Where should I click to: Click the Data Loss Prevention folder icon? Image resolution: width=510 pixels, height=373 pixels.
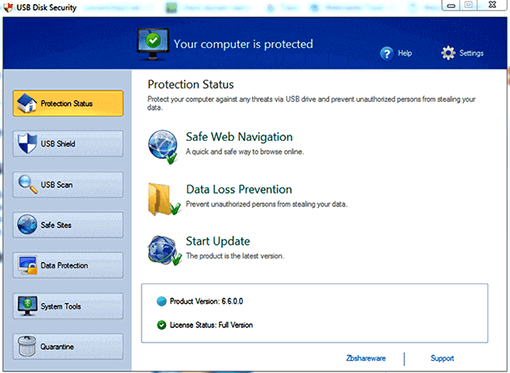pyautogui.click(x=164, y=199)
